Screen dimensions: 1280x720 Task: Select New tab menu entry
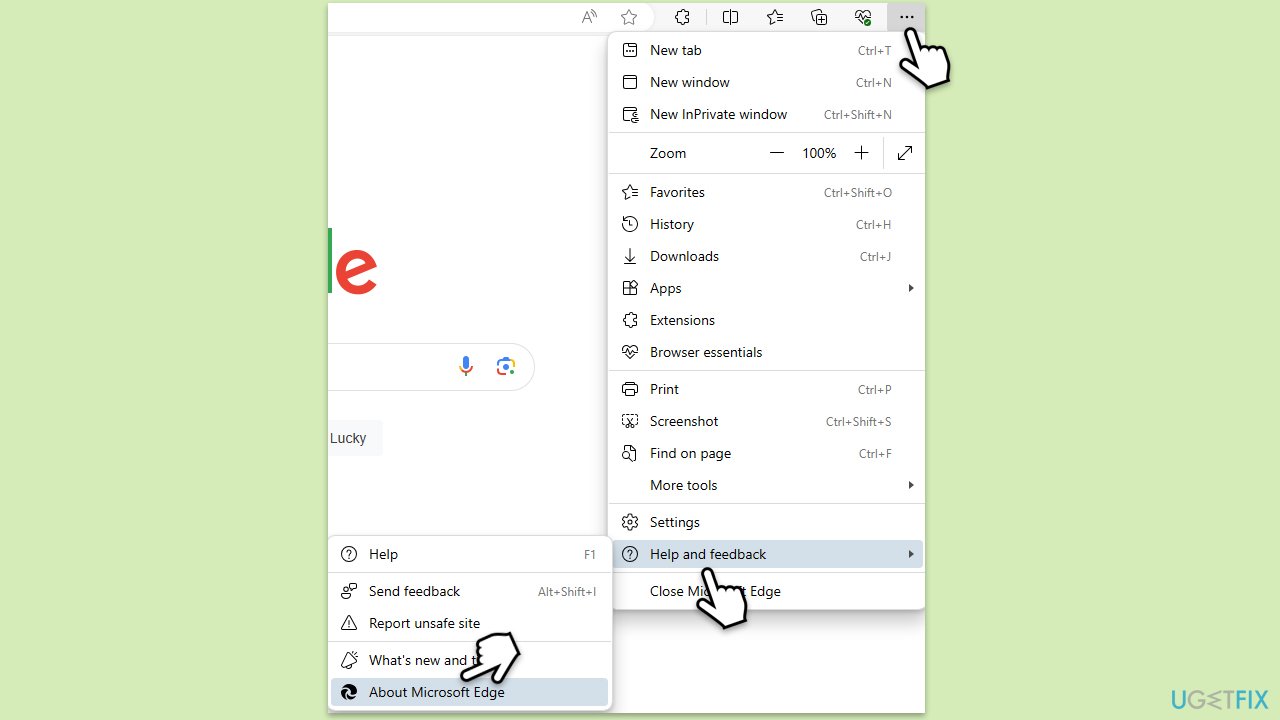(x=766, y=50)
